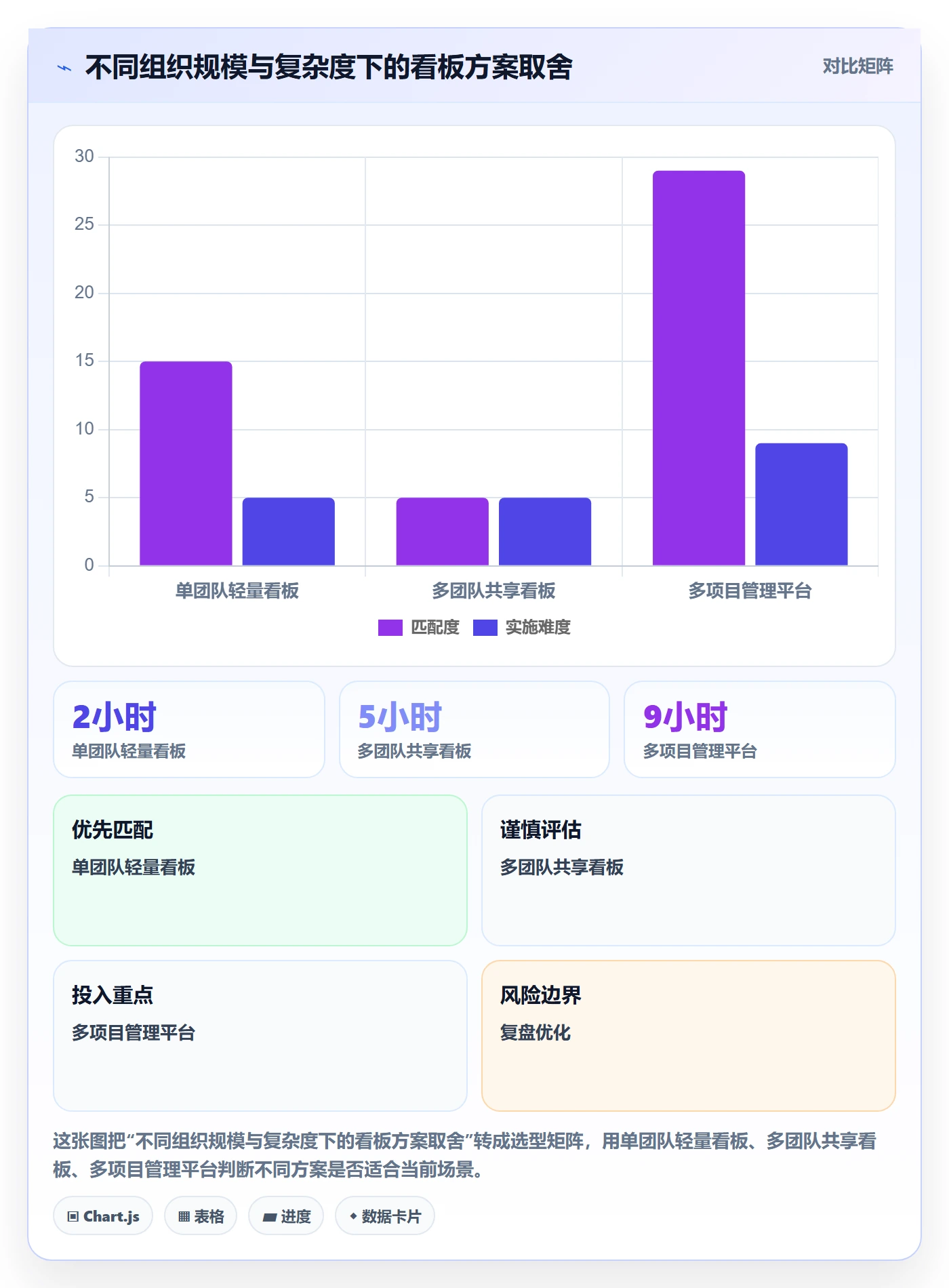Click the blue 实施难度 bar for 多团队共享看板
Screen dimensions: 949x1288
tap(544, 531)
